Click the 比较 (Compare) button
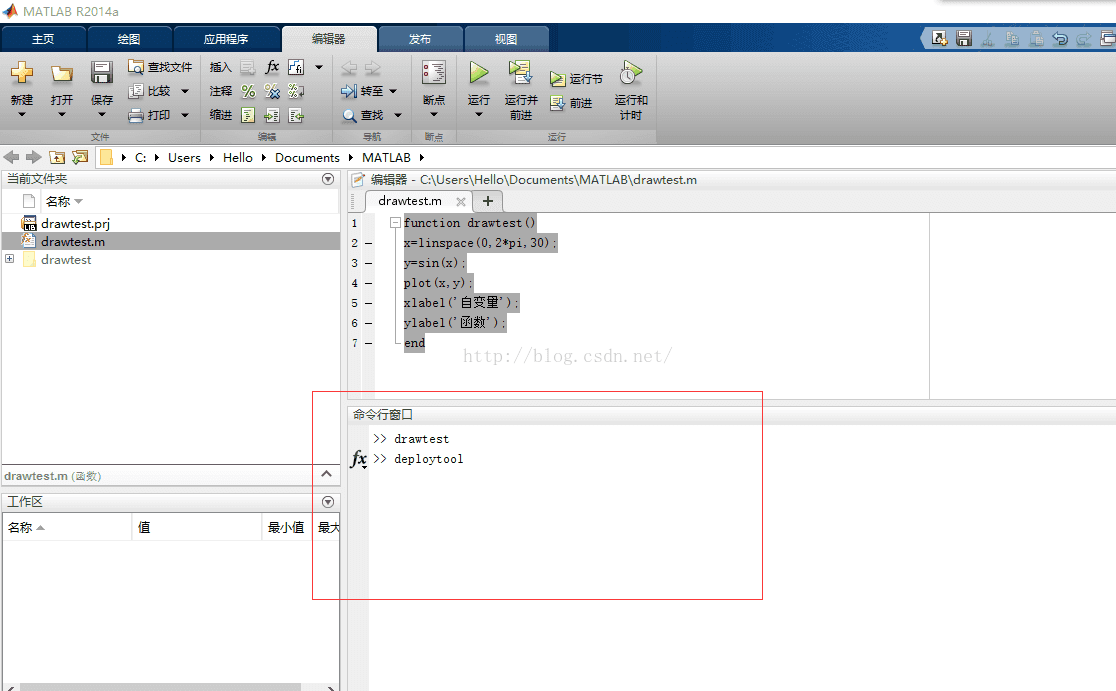Image resolution: width=1116 pixels, height=691 pixels. (x=150, y=91)
